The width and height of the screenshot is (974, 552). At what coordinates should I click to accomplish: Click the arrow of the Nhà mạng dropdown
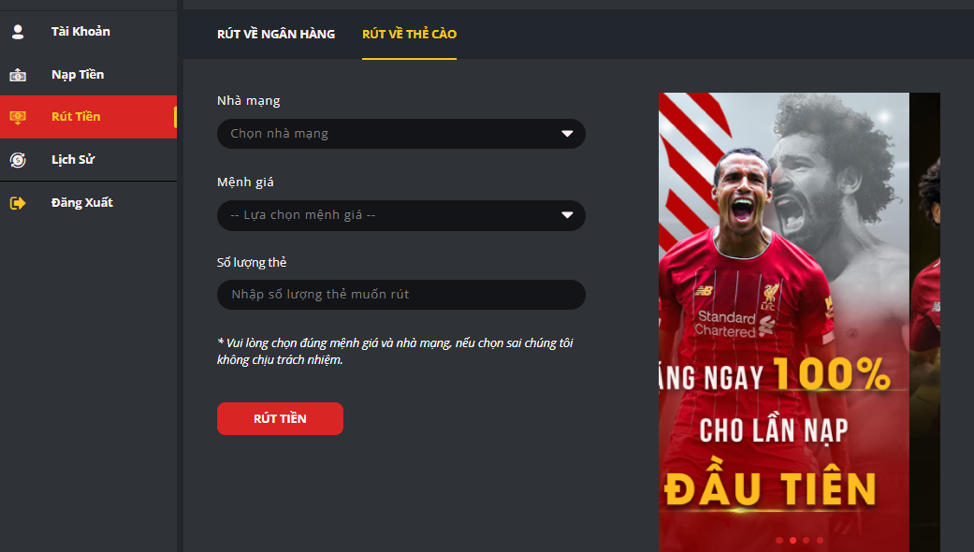567,133
